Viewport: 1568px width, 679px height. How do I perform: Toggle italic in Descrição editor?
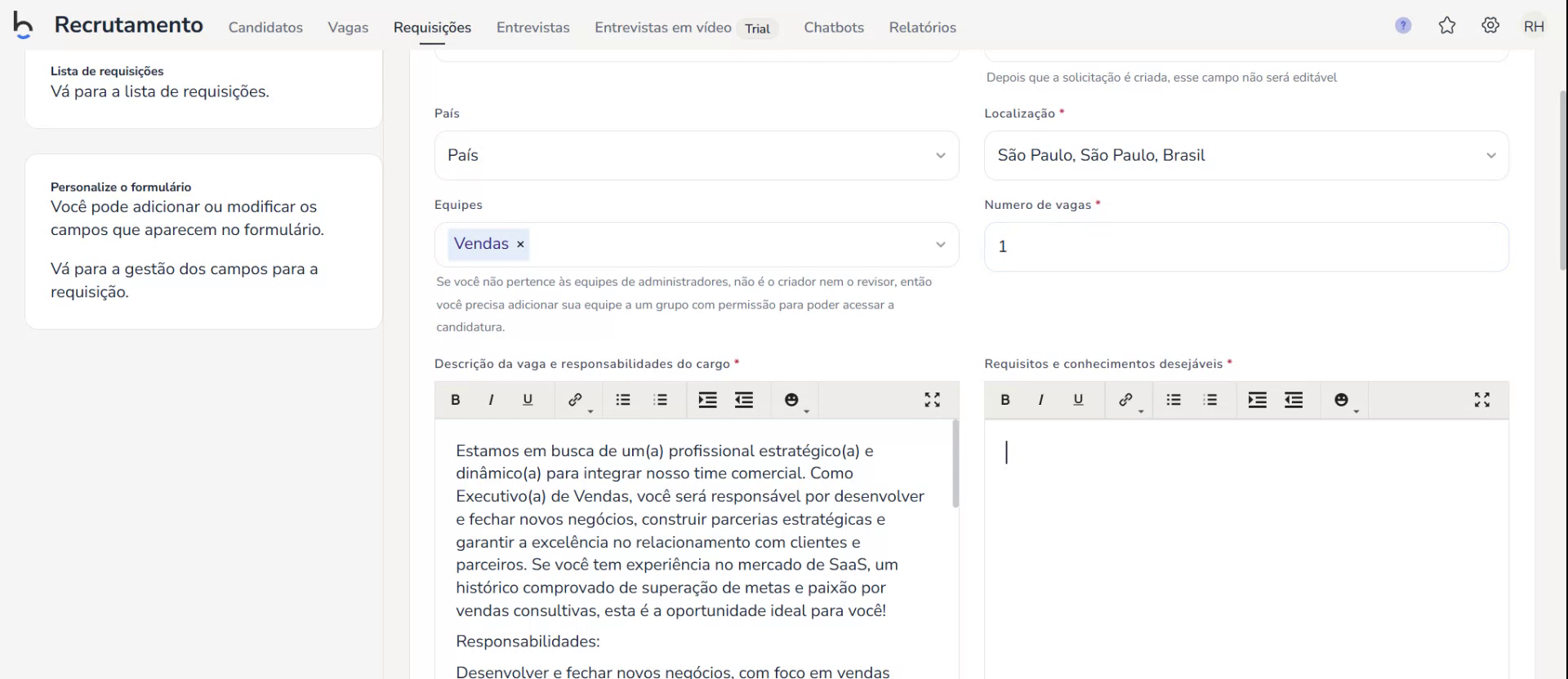[491, 400]
